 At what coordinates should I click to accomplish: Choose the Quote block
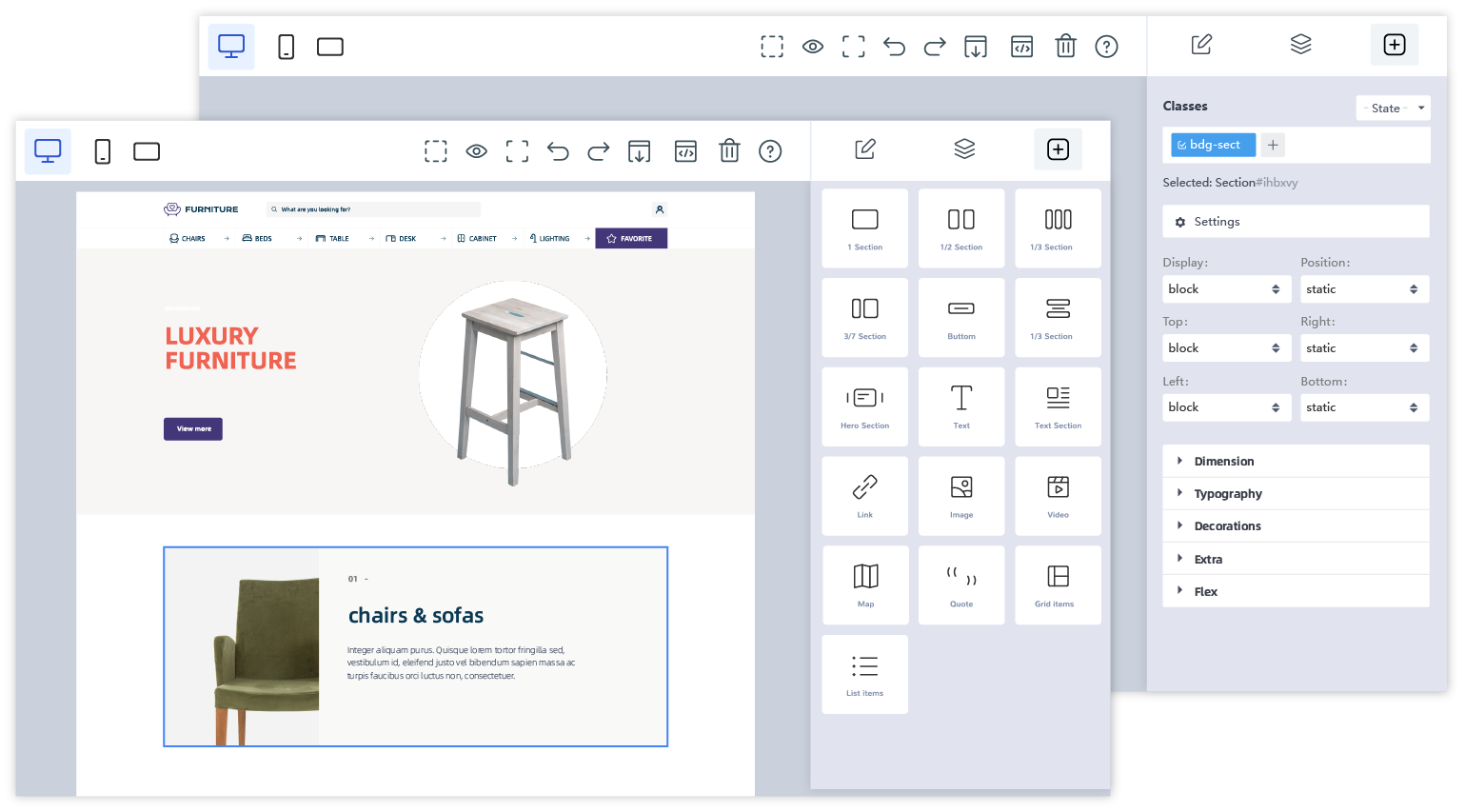click(961, 585)
